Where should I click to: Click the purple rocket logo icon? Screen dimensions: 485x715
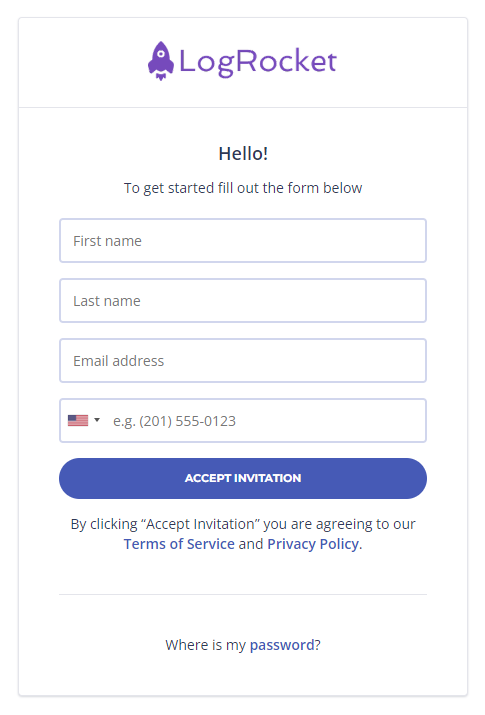pos(160,61)
